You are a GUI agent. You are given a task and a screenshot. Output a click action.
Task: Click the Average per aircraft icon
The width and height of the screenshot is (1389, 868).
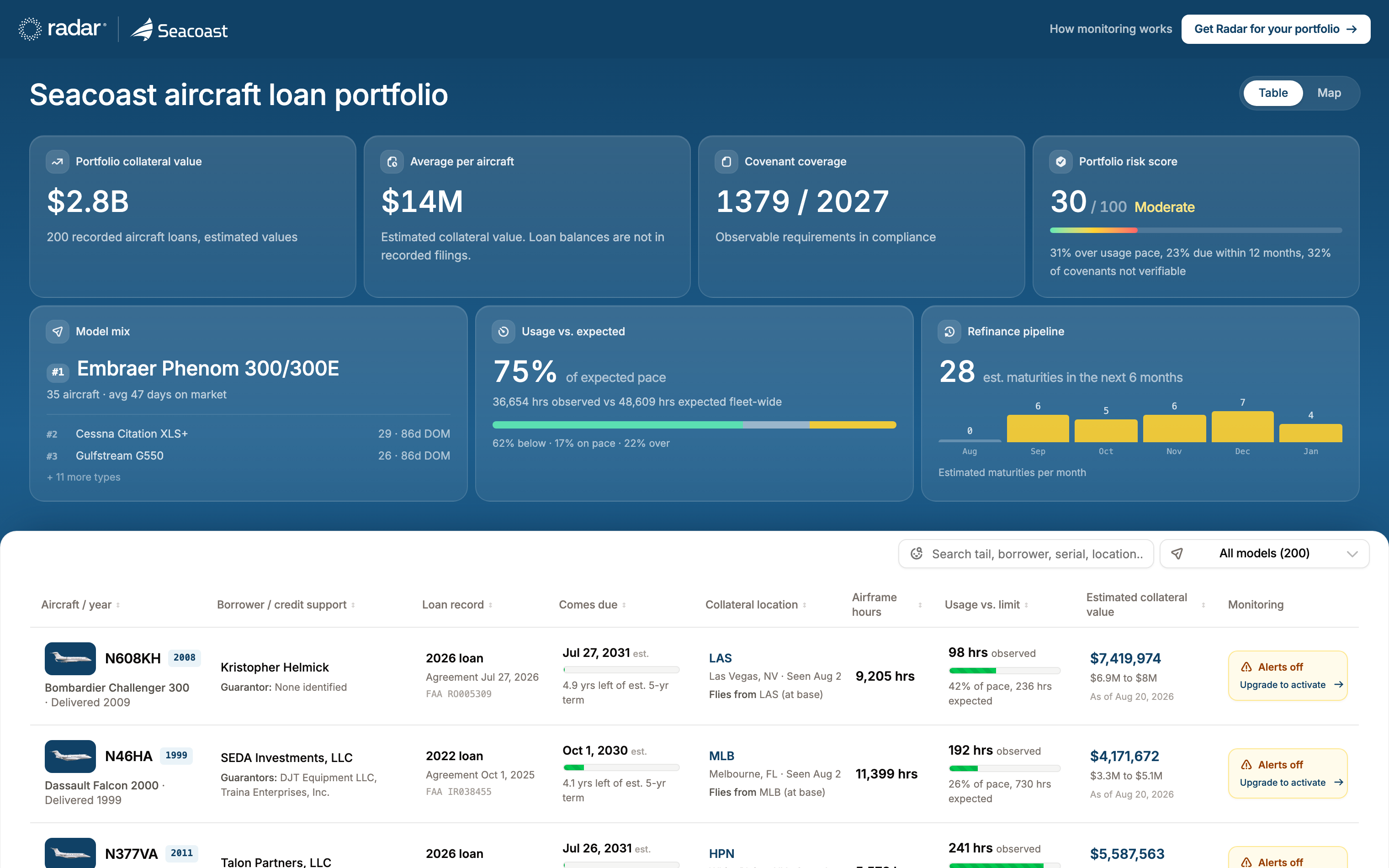(x=392, y=162)
